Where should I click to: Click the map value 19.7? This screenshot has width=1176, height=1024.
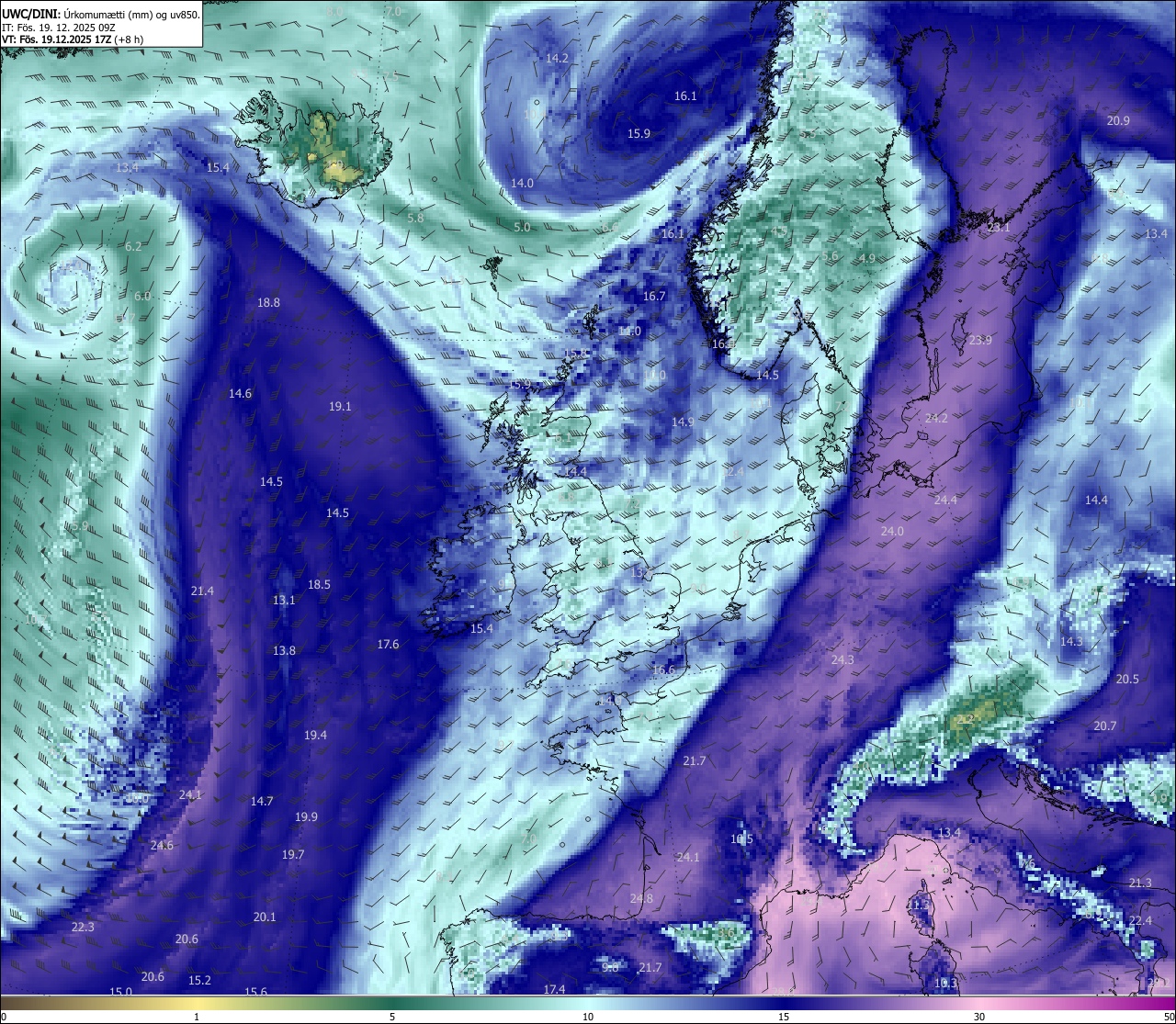click(x=292, y=854)
